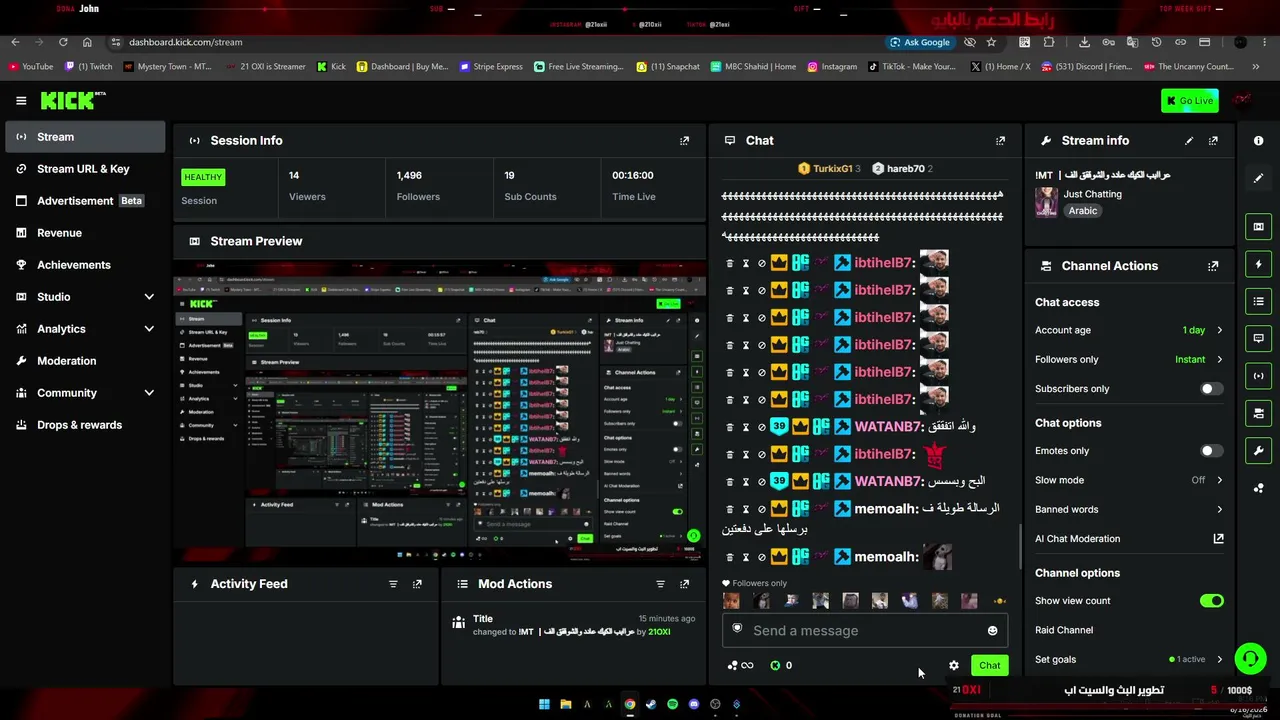Go to Achievements page
This screenshot has height=720, width=1280.
[85, 265]
